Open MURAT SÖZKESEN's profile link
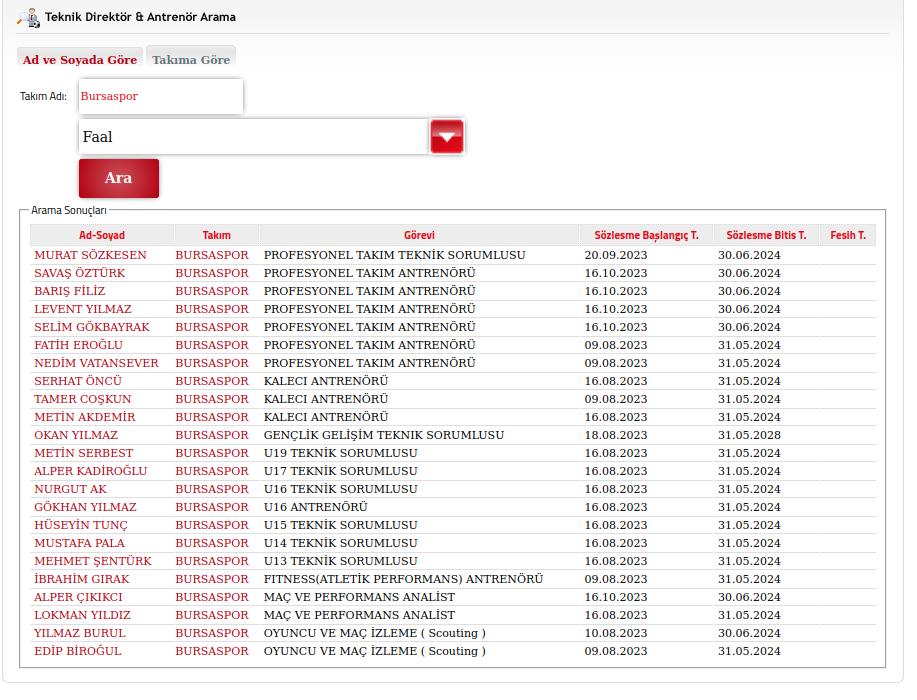The image size is (917, 700). click(x=90, y=255)
